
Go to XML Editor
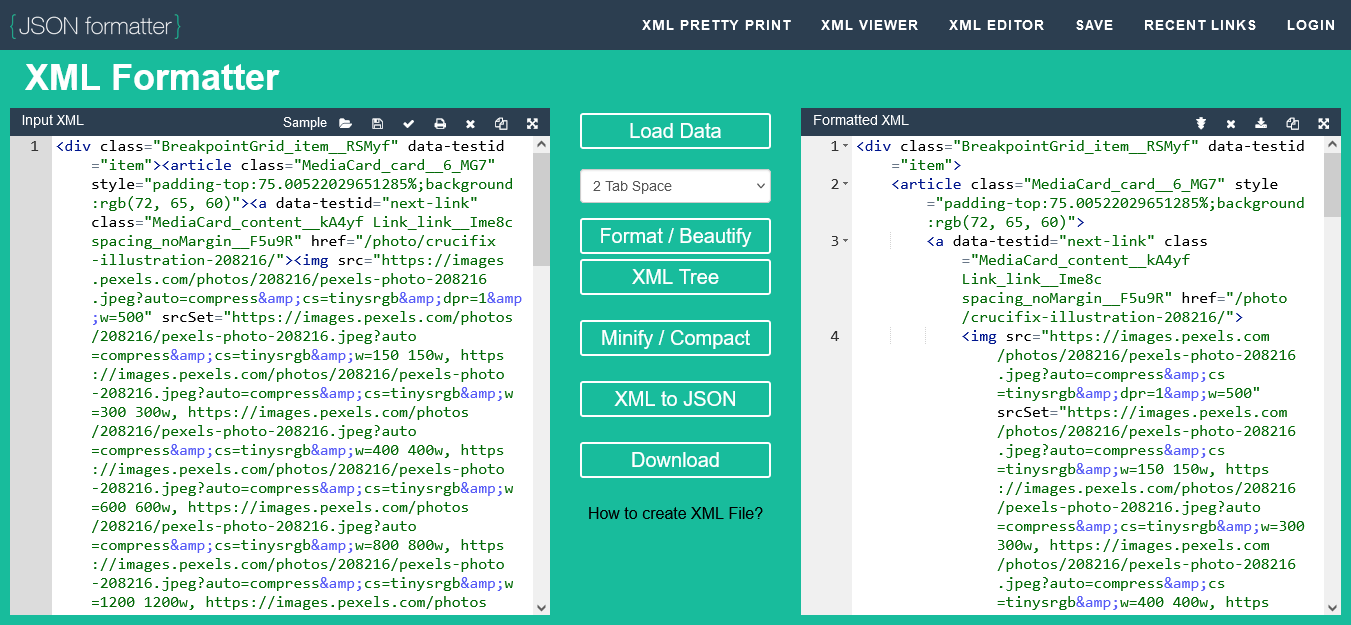[x=997, y=25]
